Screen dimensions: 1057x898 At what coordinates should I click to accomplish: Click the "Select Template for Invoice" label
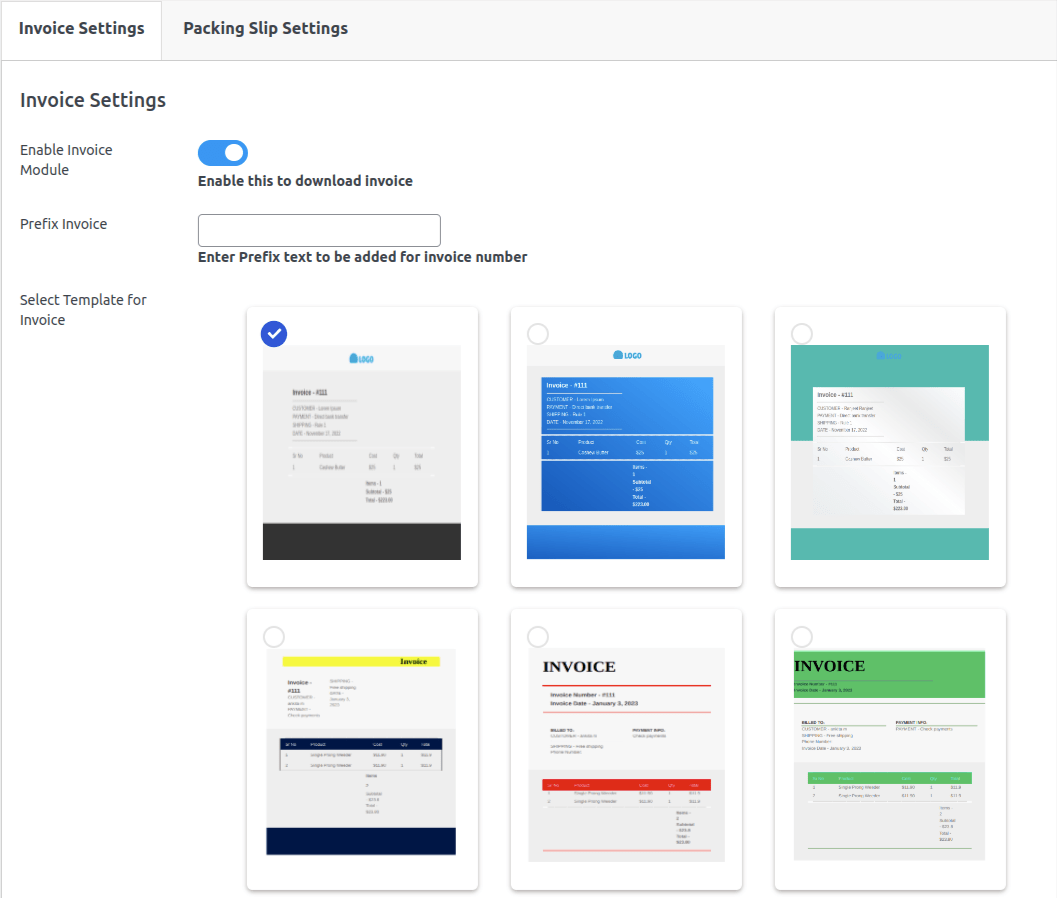point(83,310)
